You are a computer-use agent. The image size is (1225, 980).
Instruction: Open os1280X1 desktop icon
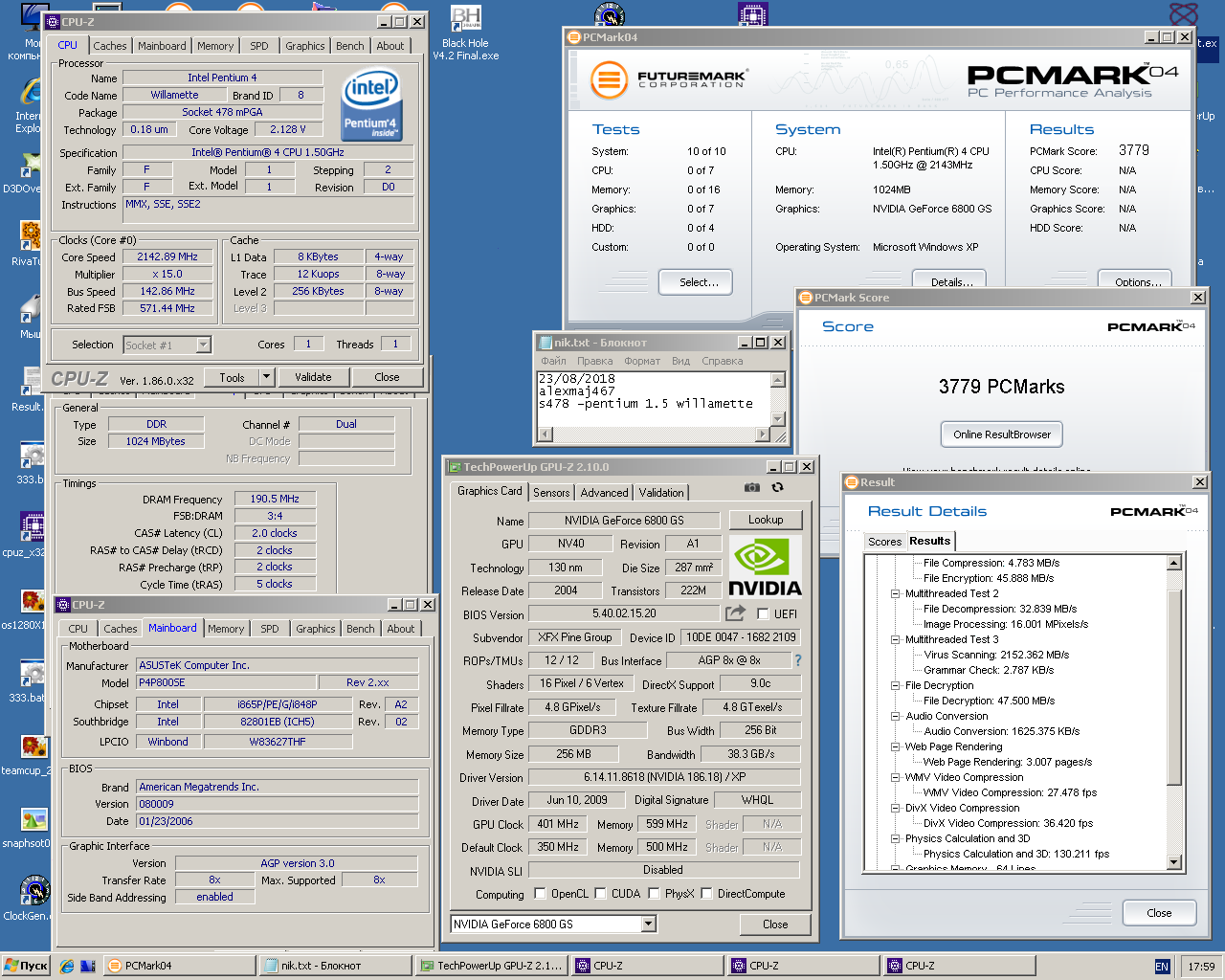coord(29,608)
